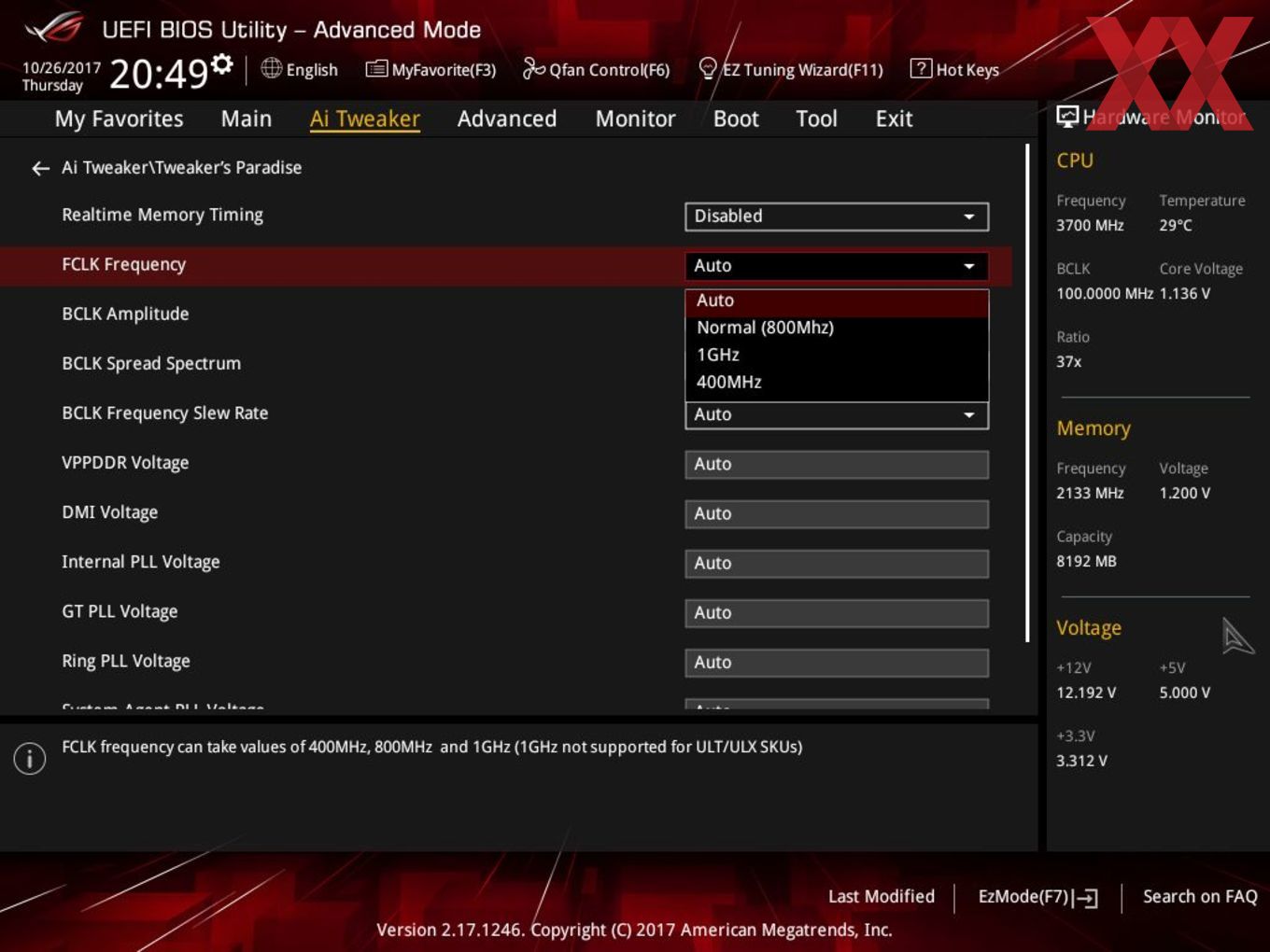Click the 100.0000 MHz BCLK value
Screen dimensions: 1270x952
click(x=1105, y=293)
